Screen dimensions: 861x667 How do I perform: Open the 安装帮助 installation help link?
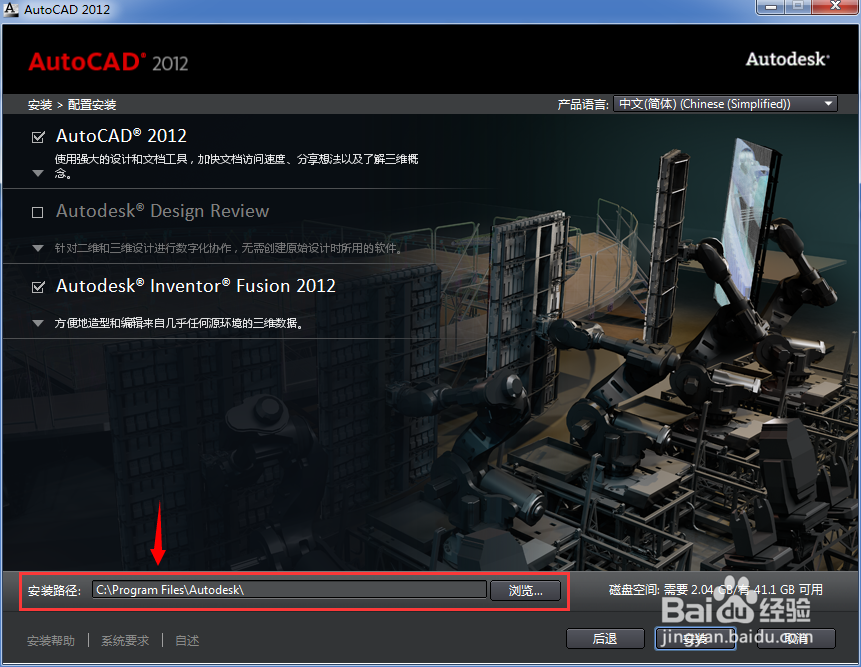tap(51, 641)
